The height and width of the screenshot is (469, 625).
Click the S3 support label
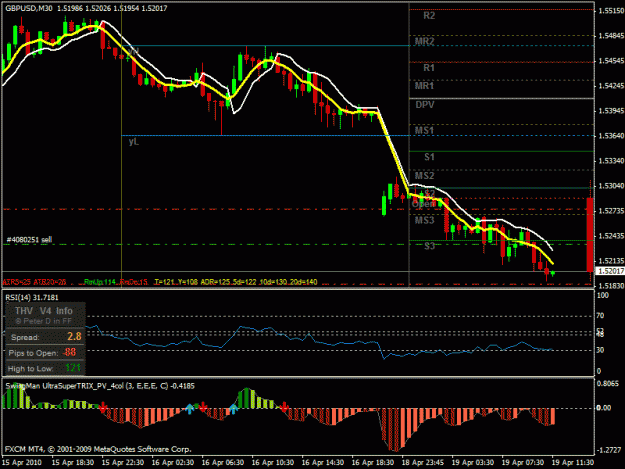[429, 246]
